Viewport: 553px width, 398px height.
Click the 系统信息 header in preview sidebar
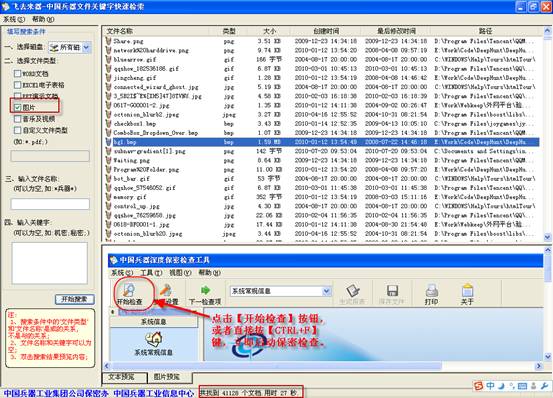tap(153, 322)
